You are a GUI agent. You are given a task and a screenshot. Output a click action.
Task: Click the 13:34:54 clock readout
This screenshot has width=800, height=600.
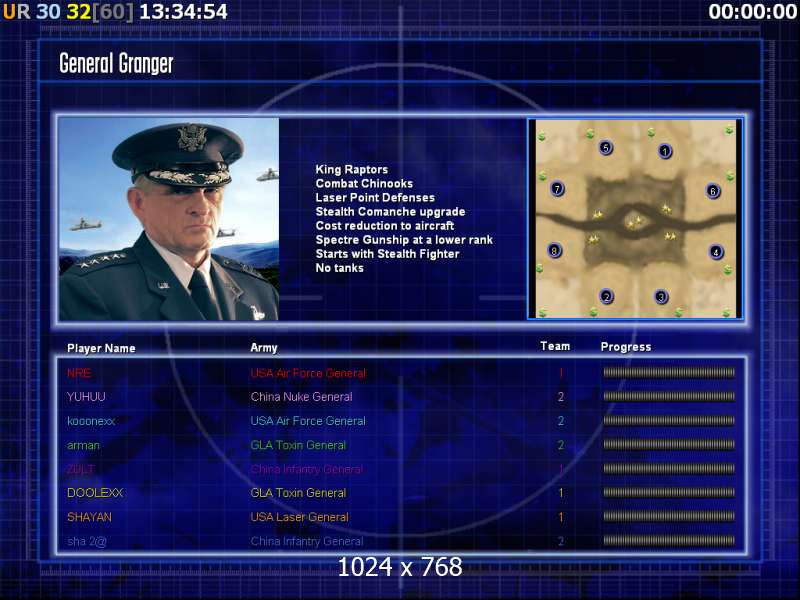(x=183, y=12)
